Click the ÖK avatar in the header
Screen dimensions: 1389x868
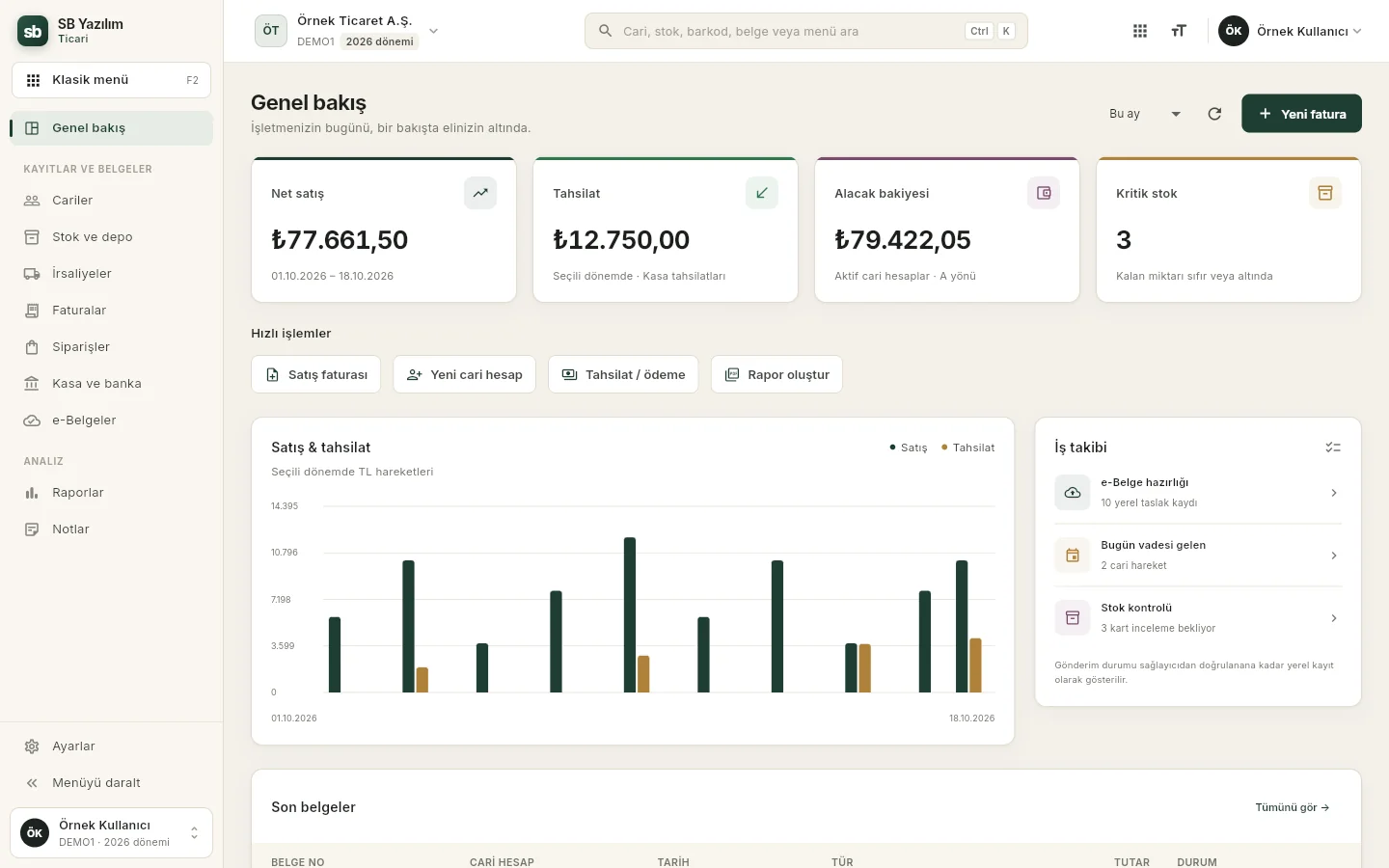point(1234,31)
